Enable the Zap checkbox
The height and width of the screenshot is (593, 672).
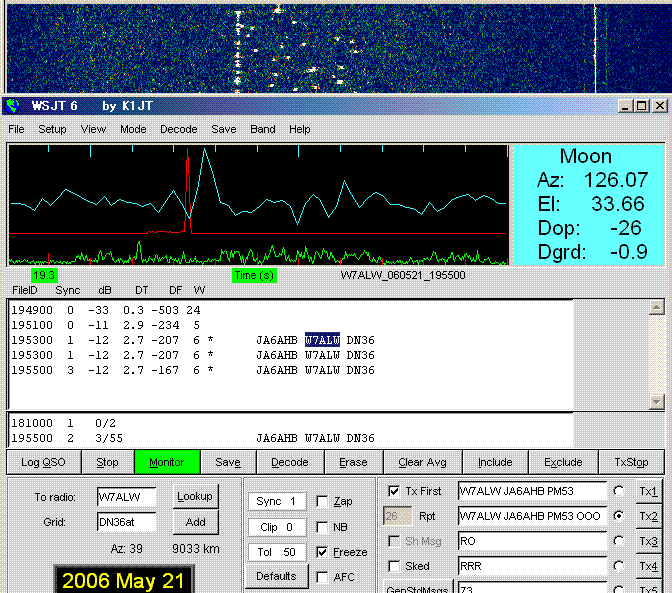click(x=322, y=501)
